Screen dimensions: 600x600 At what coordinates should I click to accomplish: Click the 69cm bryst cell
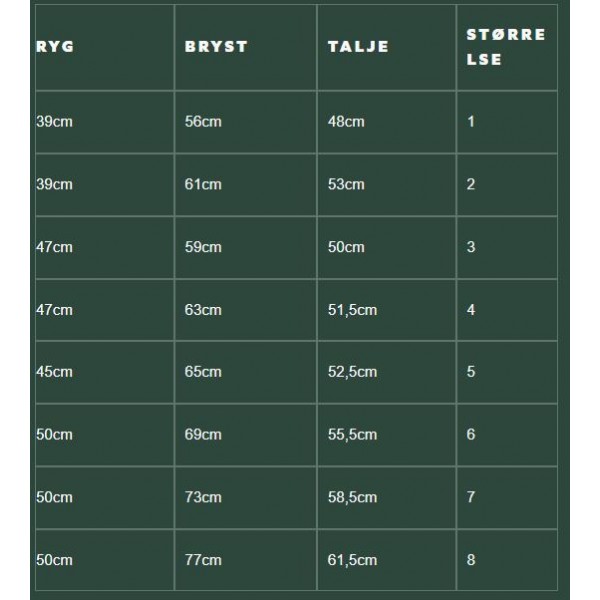(x=203, y=435)
